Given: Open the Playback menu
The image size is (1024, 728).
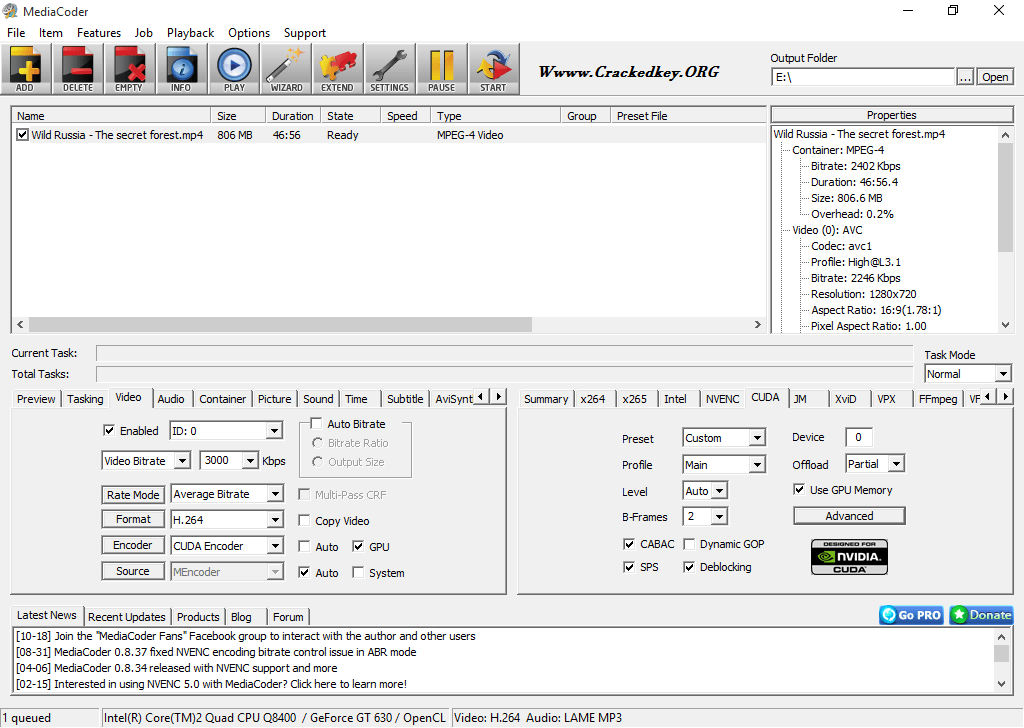Looking at the screenshot, I should (x=190, y=33).
